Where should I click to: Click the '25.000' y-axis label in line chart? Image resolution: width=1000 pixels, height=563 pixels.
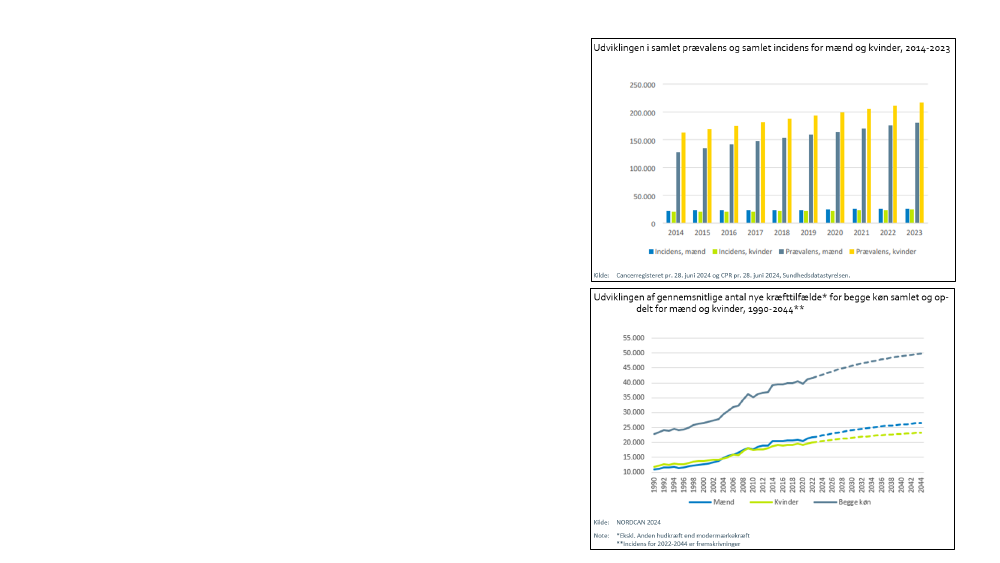pyautogui.click(x=633, y=427)
